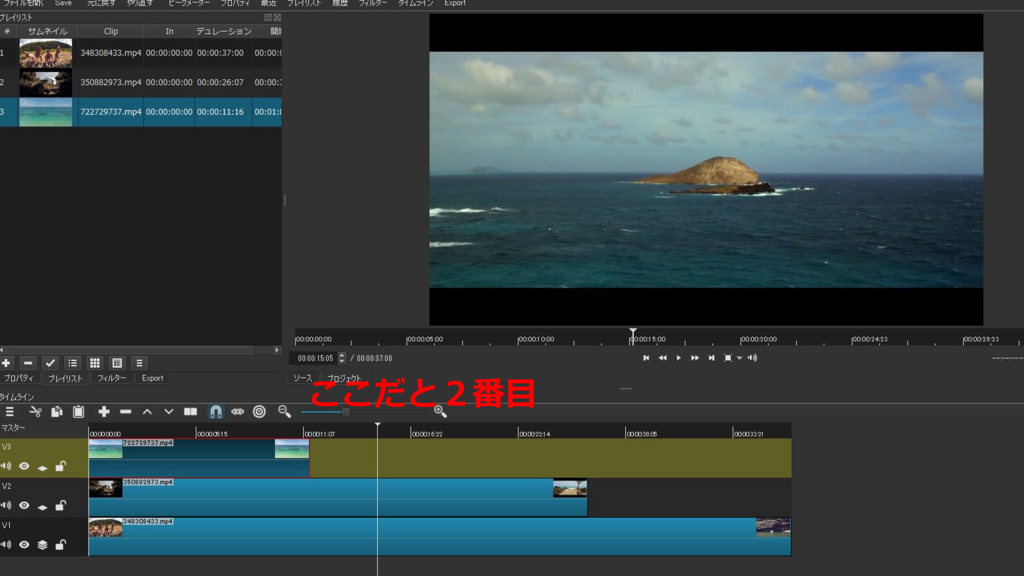
Task: Add clip to playlist with plus button
Action: pos(7,363)
